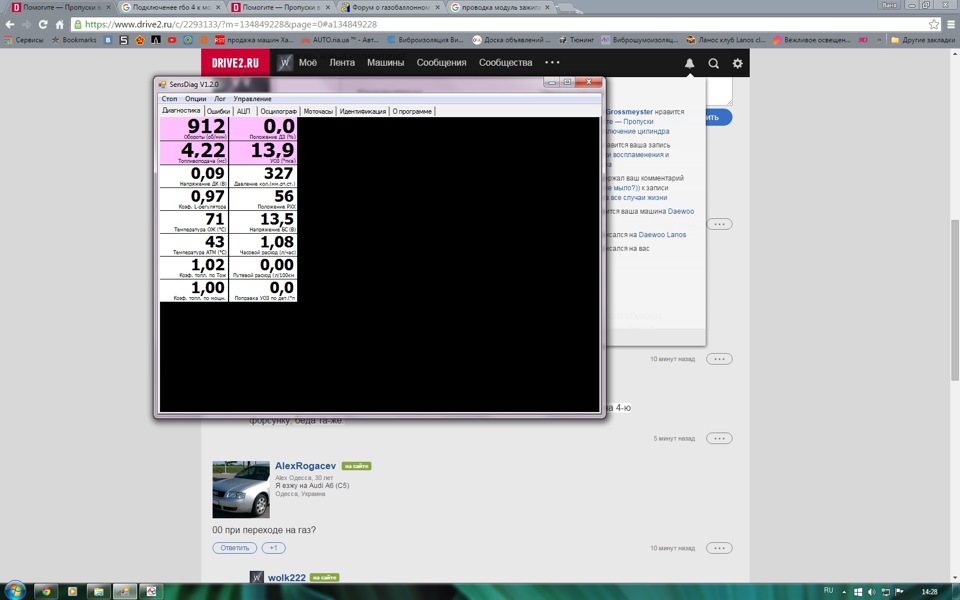The width and height of the screenshot is (960, 600).
Task: Click the search magnifier icon on DRIVE2
Action: click(x=714, y=63)
